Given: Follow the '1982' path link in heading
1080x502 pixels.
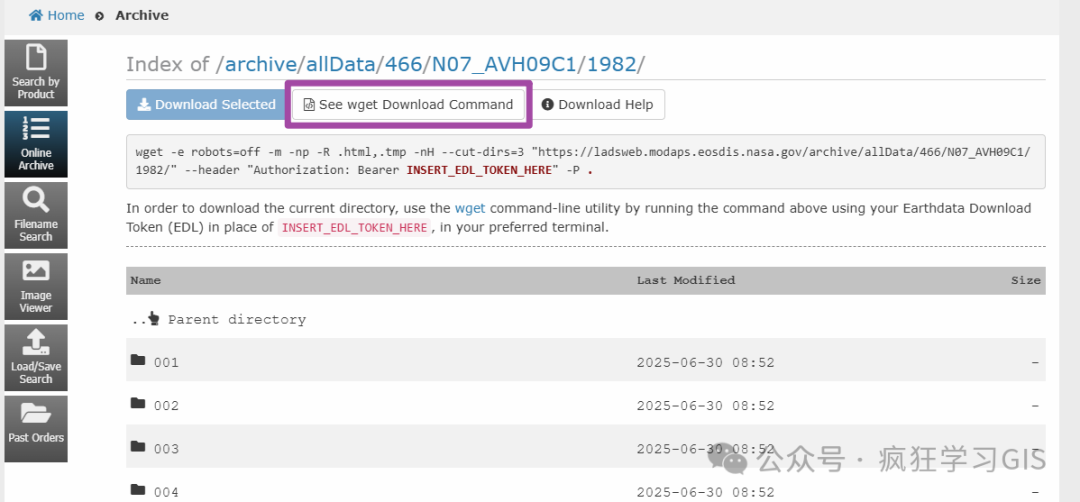Looking at the screenshot, I should [x=611, y=65].
